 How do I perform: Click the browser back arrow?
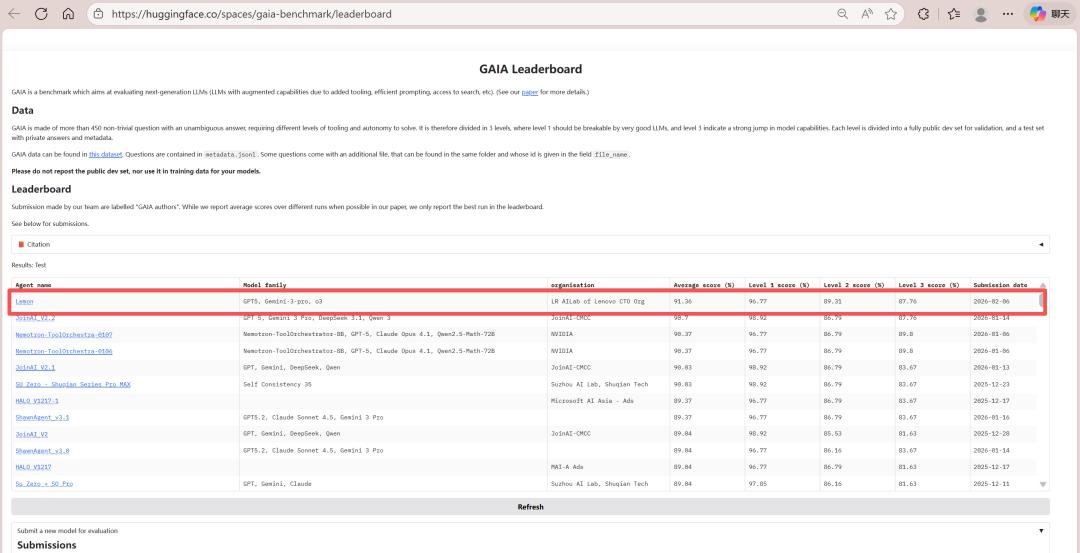[x=14, y=14]
